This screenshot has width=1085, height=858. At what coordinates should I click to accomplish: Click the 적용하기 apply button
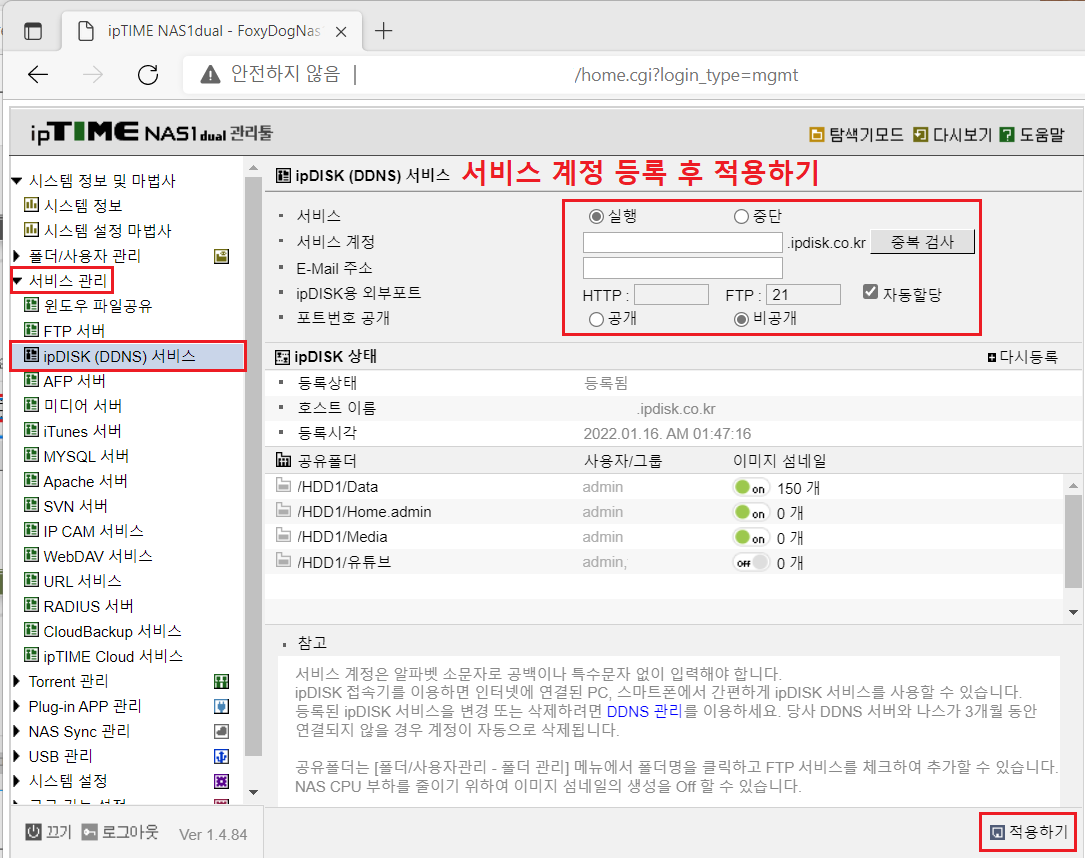coord(1029,832)
